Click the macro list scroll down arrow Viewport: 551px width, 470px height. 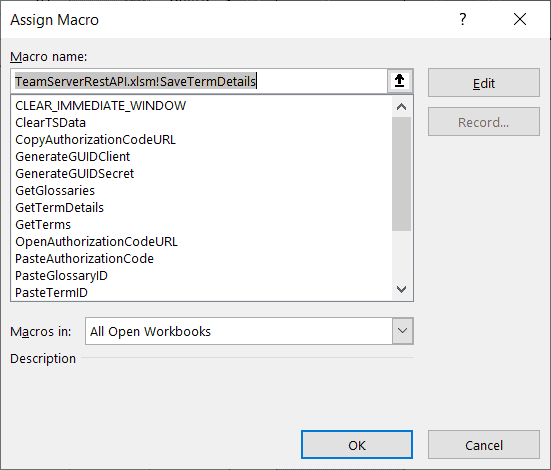coord(401,289)
